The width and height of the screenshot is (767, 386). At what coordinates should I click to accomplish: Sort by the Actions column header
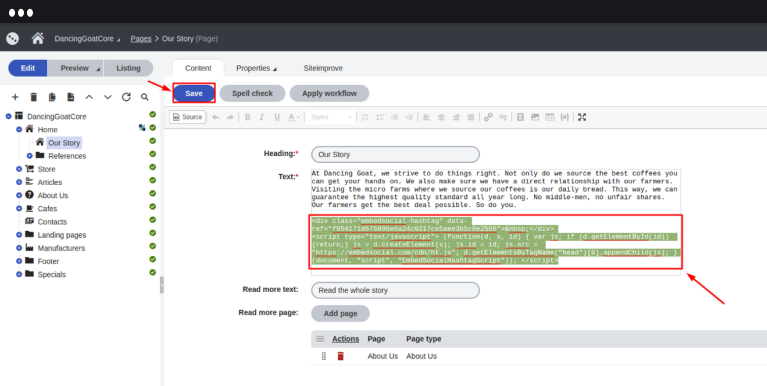(x=345, y=339)
